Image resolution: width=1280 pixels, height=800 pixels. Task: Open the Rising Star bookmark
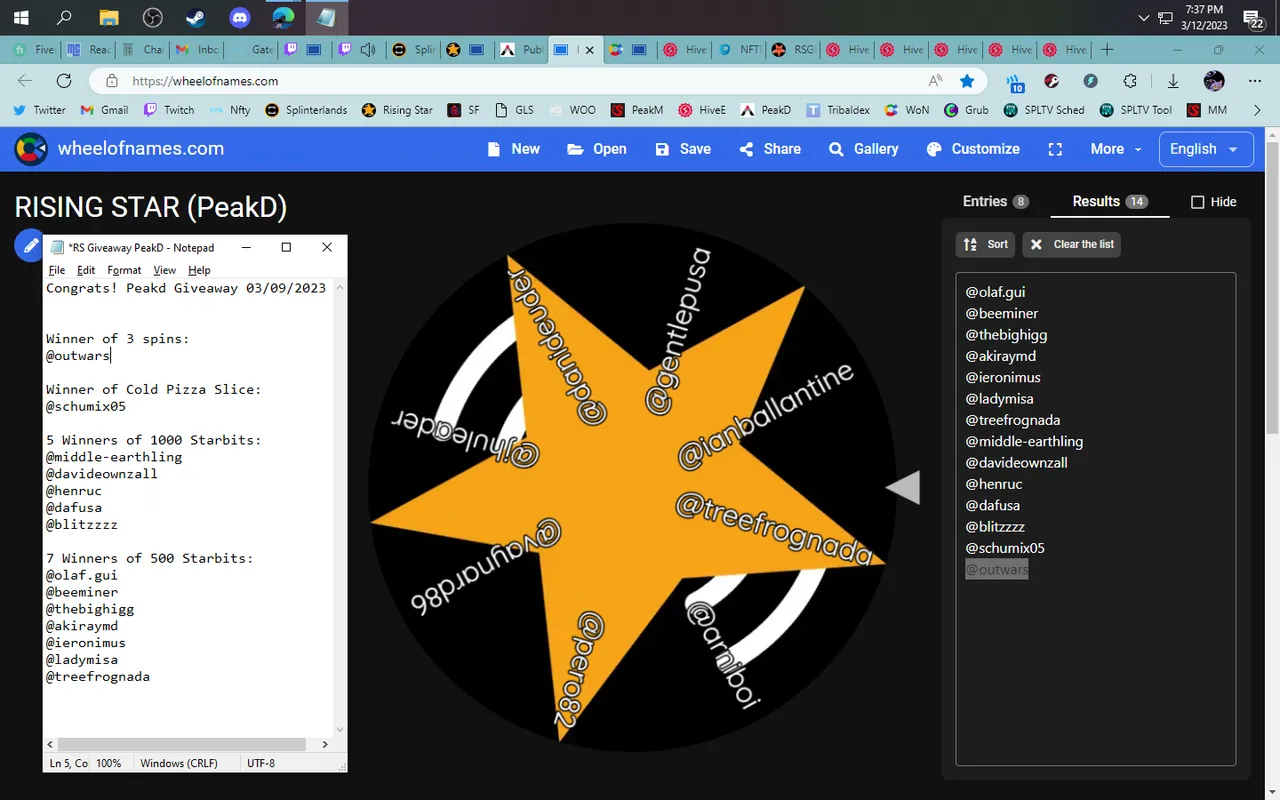coord(398,110)
